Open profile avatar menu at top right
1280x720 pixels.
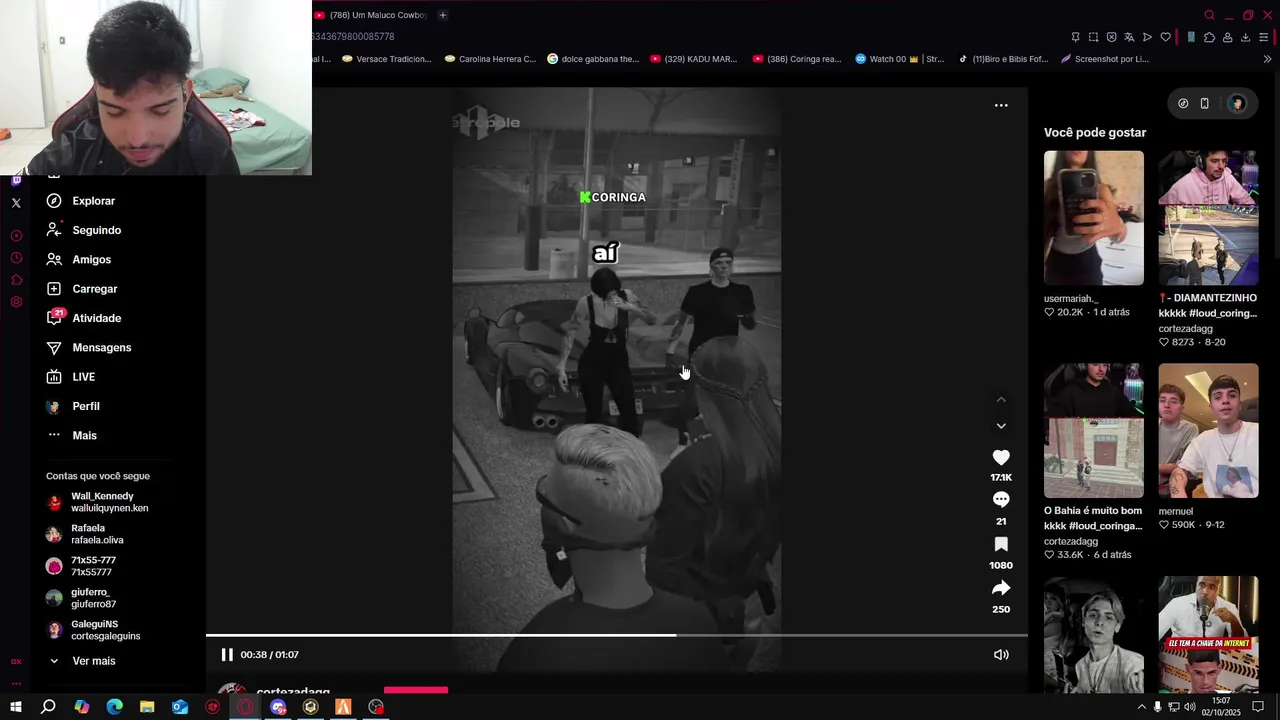pyautogui.click(x=1237, y=104)
